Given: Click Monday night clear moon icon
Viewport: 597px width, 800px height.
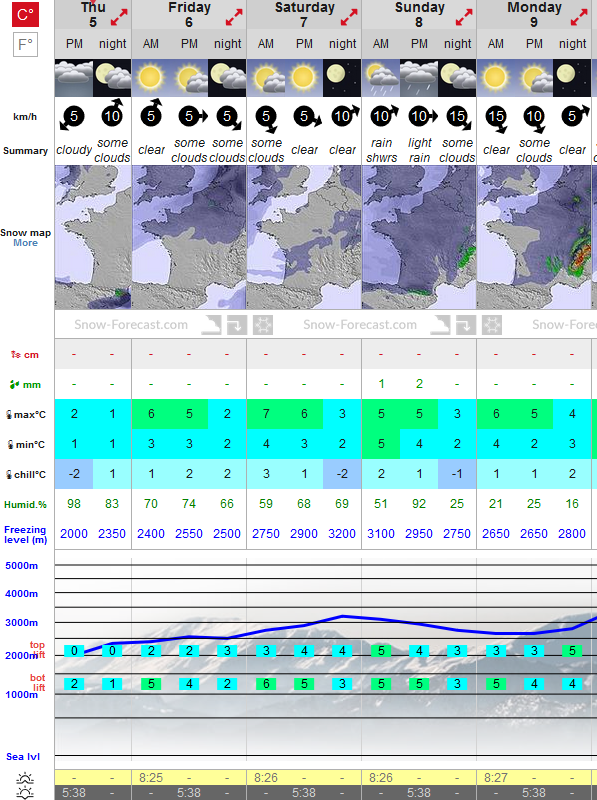Looking at the screenshot, I should coord(572,78).
